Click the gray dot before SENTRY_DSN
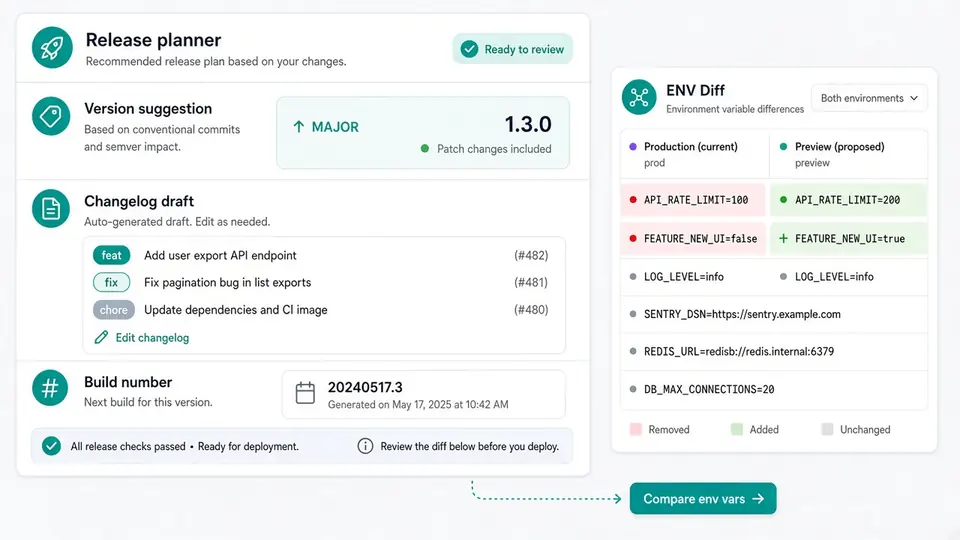Image resolution: width=960 pixels, height=540 pixels. 633,314
